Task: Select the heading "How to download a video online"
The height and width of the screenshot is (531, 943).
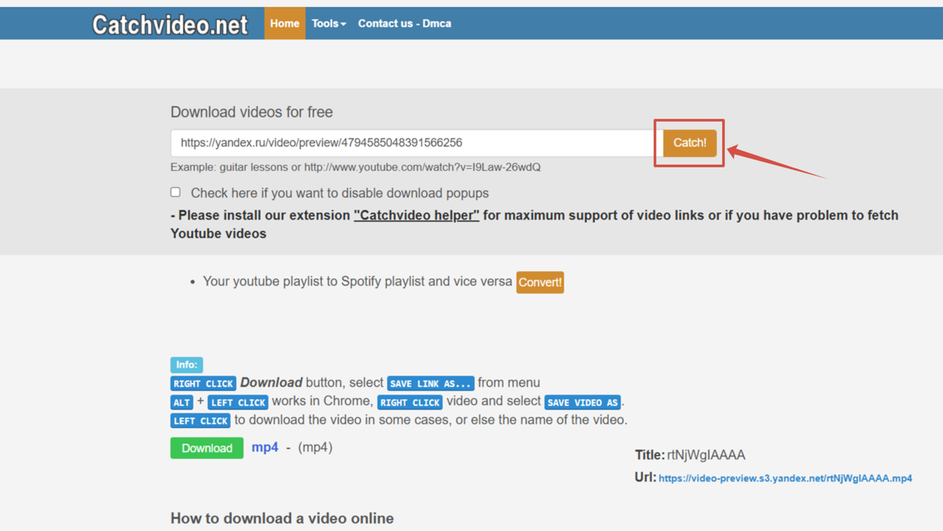Action: coord(282,518)
